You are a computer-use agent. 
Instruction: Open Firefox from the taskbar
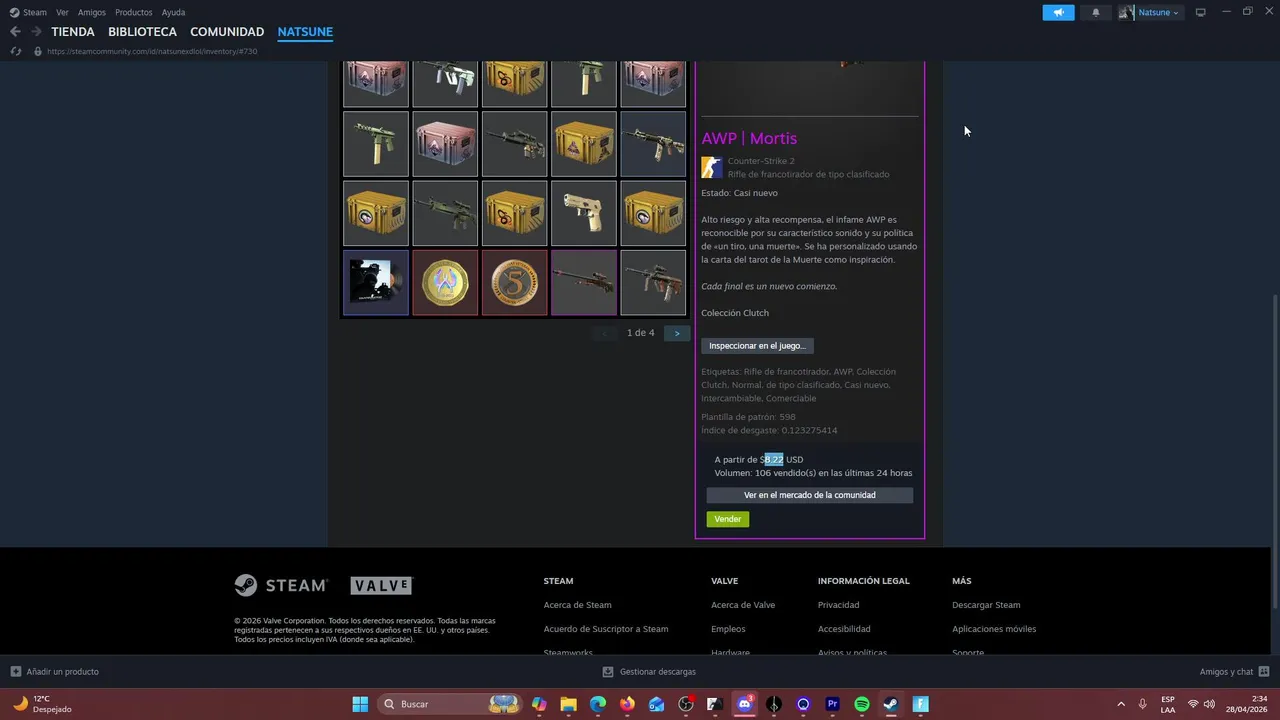pyautogui.click(x=627, y=704)
